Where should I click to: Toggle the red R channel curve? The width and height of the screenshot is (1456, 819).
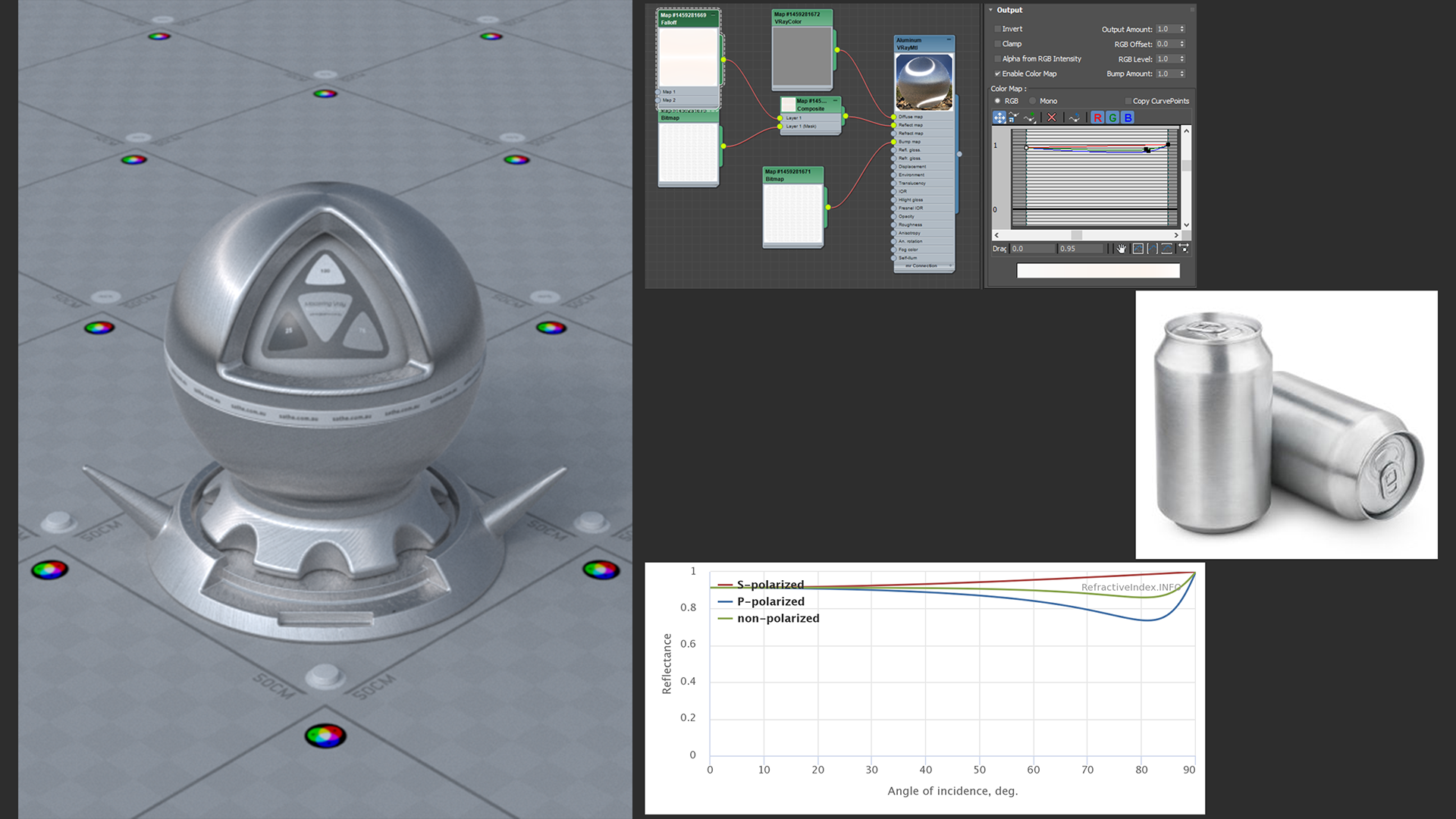[x=1097, y=118]
